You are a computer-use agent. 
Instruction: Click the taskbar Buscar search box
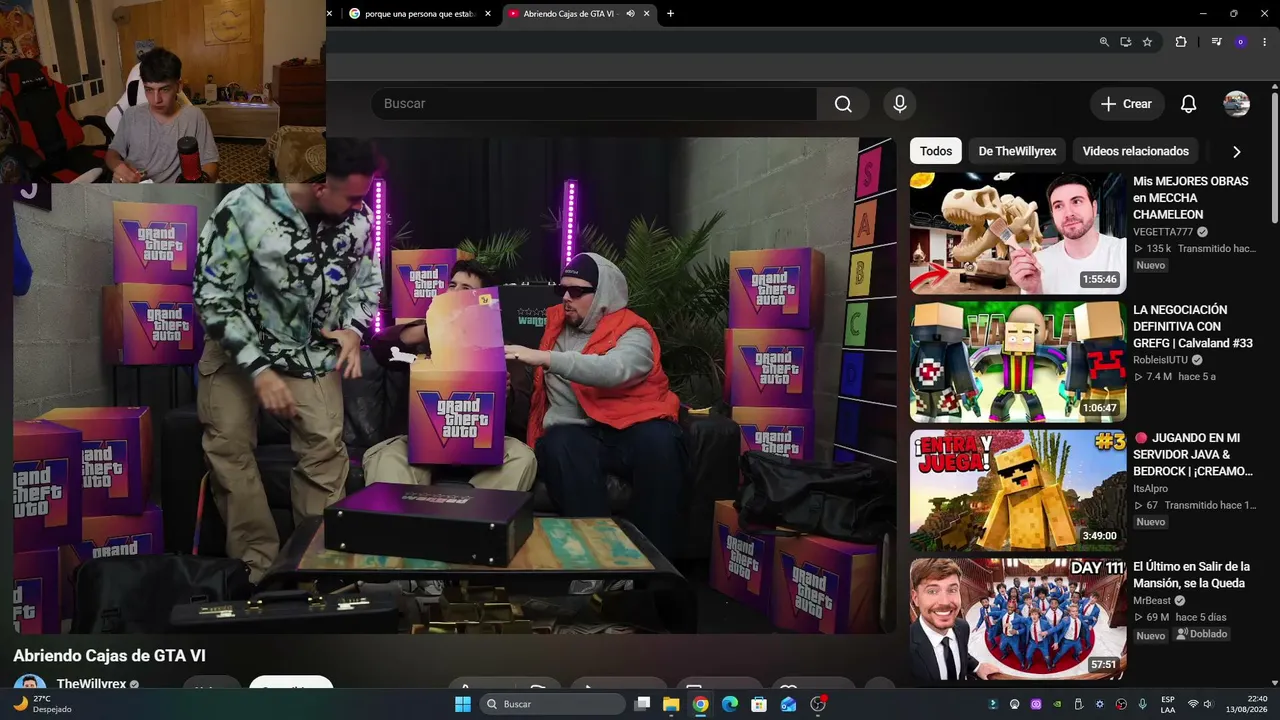pyautogui.click(x=552, y=704)
